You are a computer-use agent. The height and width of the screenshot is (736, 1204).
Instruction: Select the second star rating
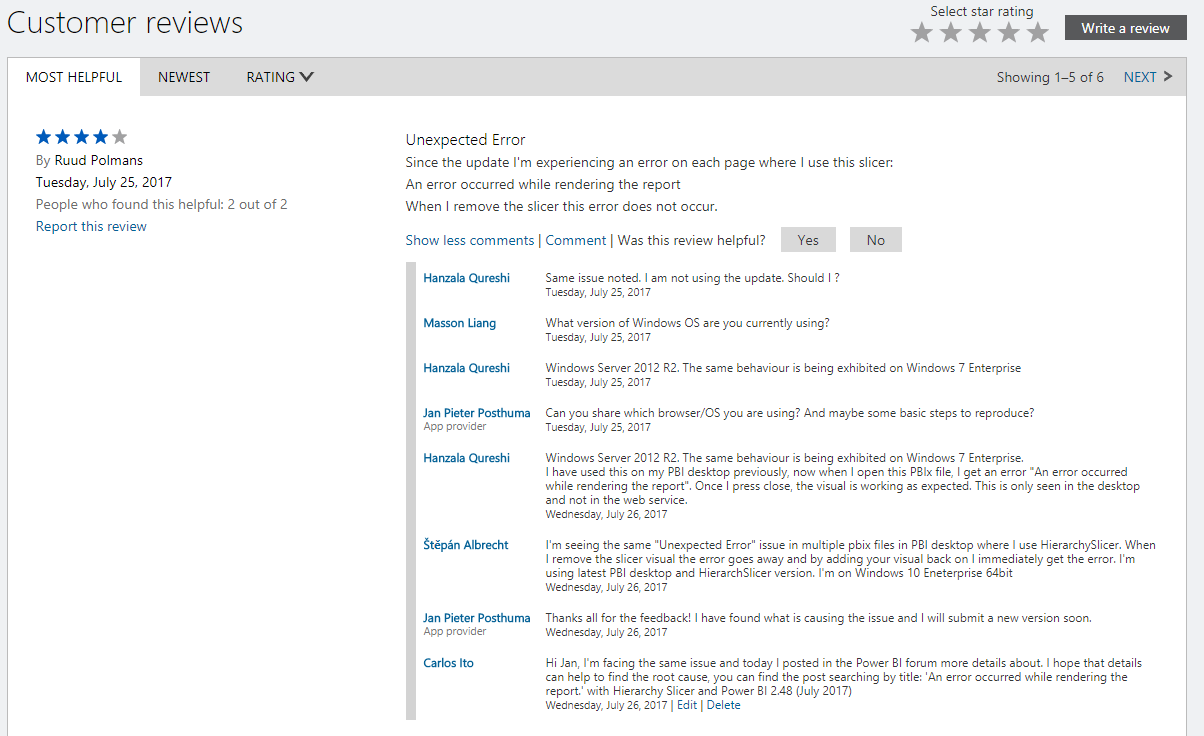(951, 33)
